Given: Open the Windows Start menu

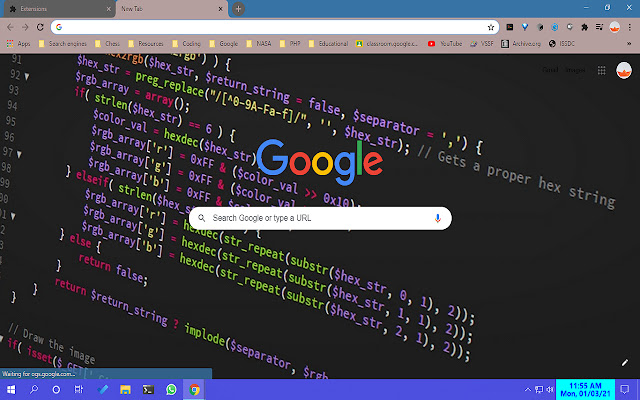Looking at the screenshot, I should pos(11,389).
